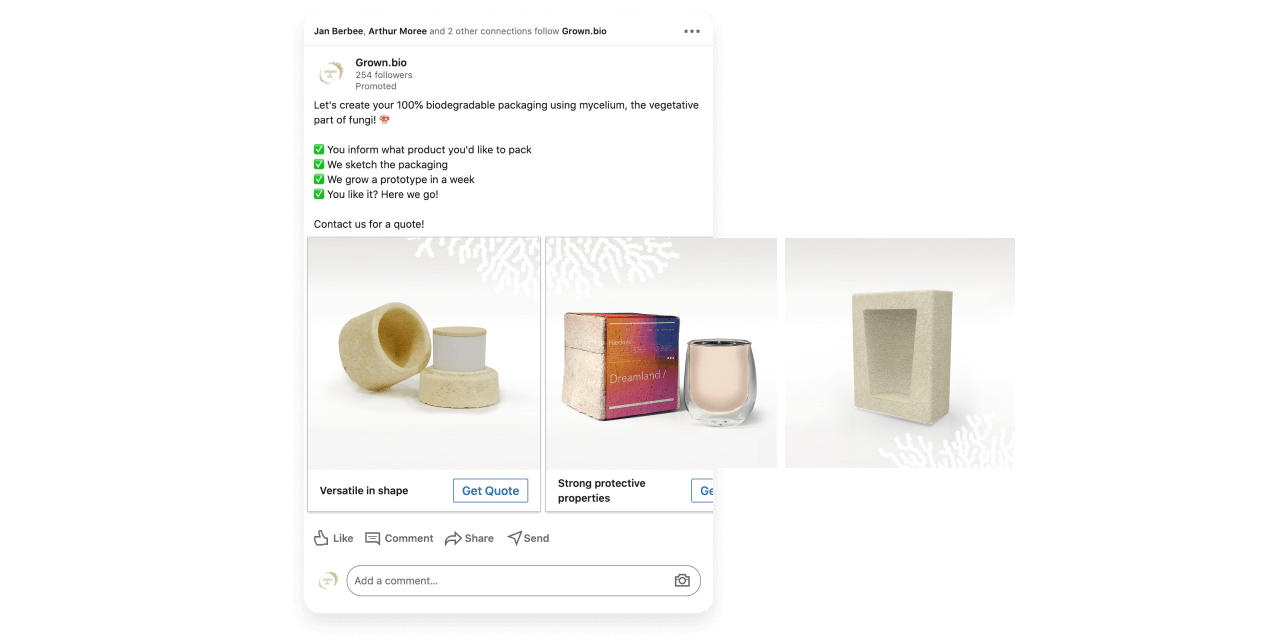Click the profile avatar beside comment field
1287x643 pixels.
click(327, 581)
